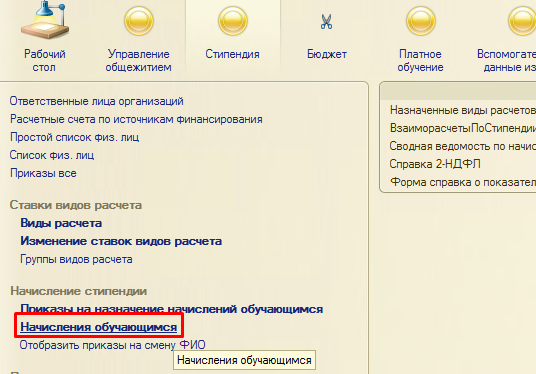The height and width of the screenshot is (374, 536).
Task: Open Начисления обучающимся link
Action: (98, 327)
